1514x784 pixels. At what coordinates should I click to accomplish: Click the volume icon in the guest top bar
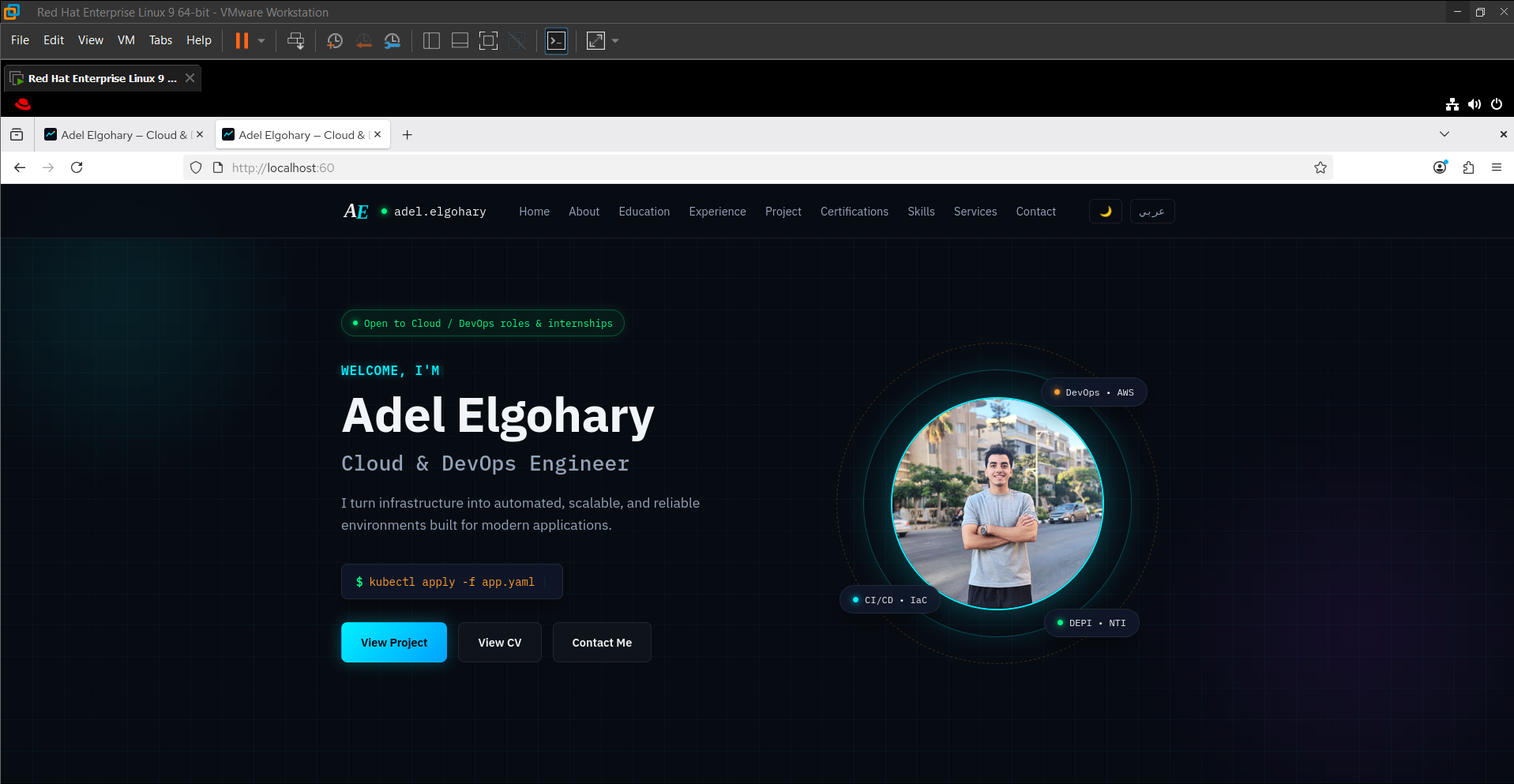(x=1475, y=104)
